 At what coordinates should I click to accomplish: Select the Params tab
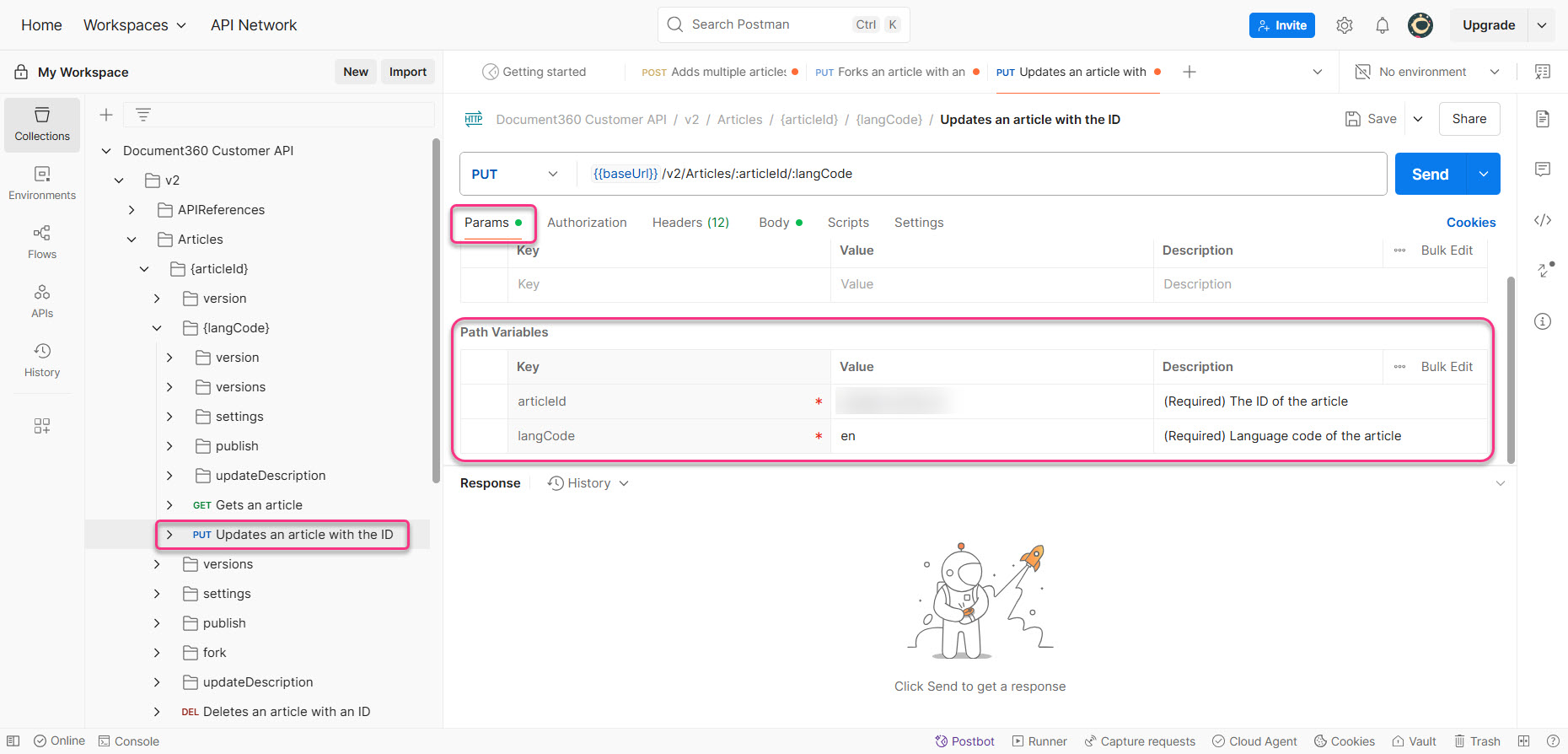[x=493, y=223]
